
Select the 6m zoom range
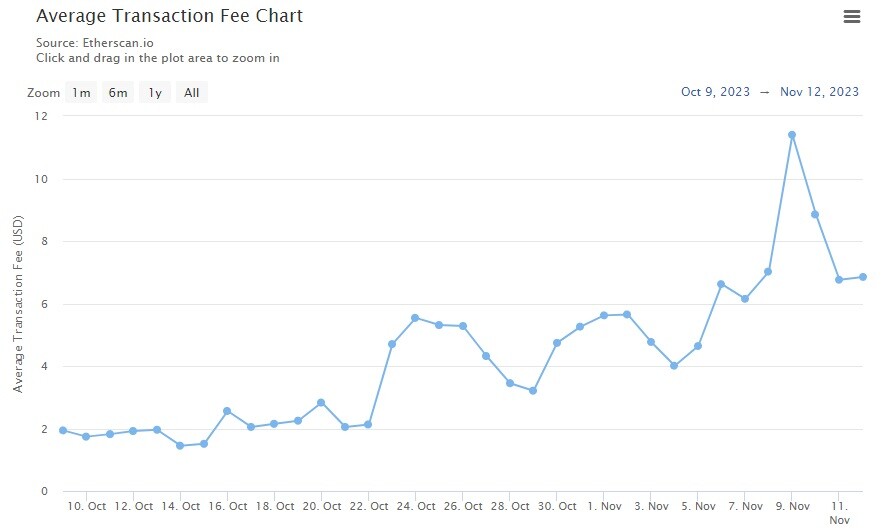[118, 93]
